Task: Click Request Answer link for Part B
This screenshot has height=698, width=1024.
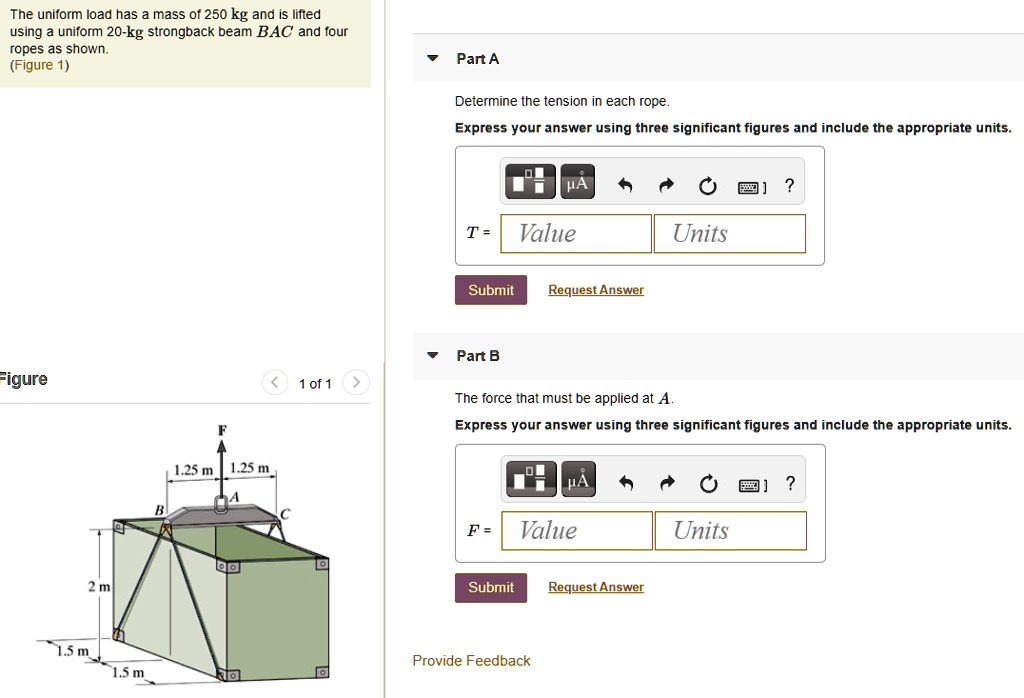Action: (x=596, y=587)
